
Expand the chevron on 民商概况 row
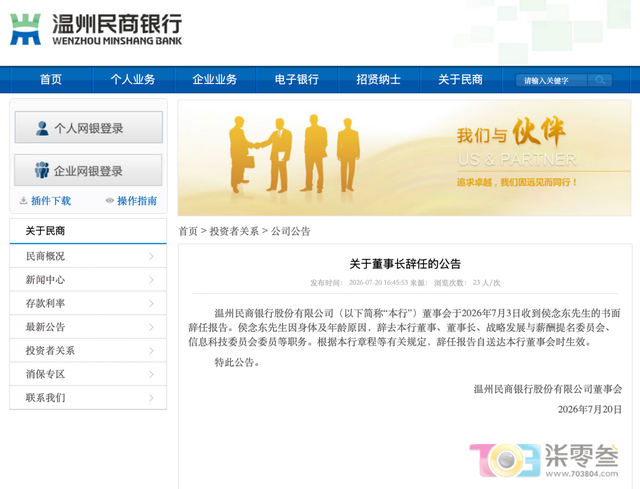click(x=151, y=256)
